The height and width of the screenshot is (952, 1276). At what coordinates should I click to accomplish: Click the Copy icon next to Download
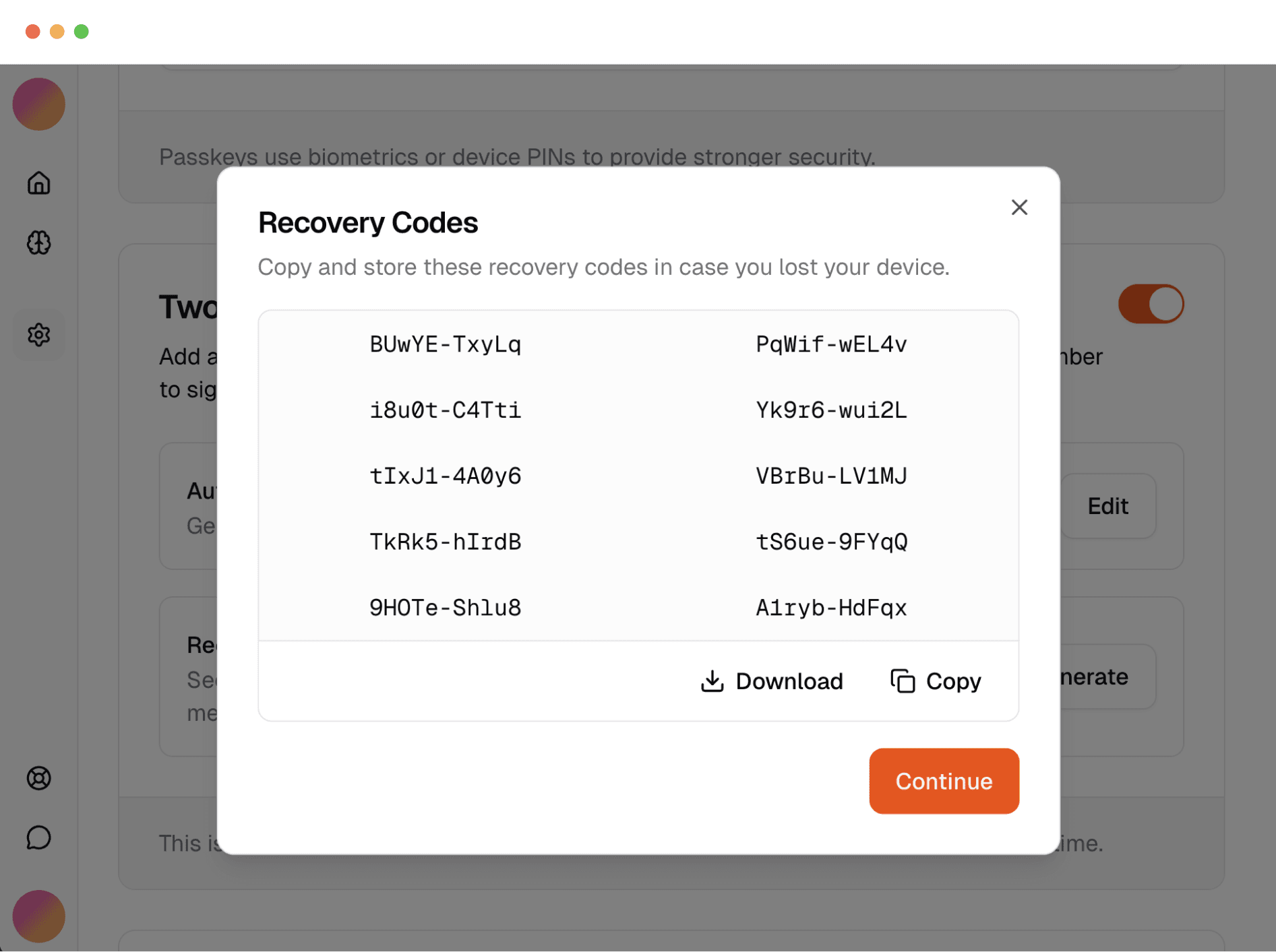tap(901, 680)
